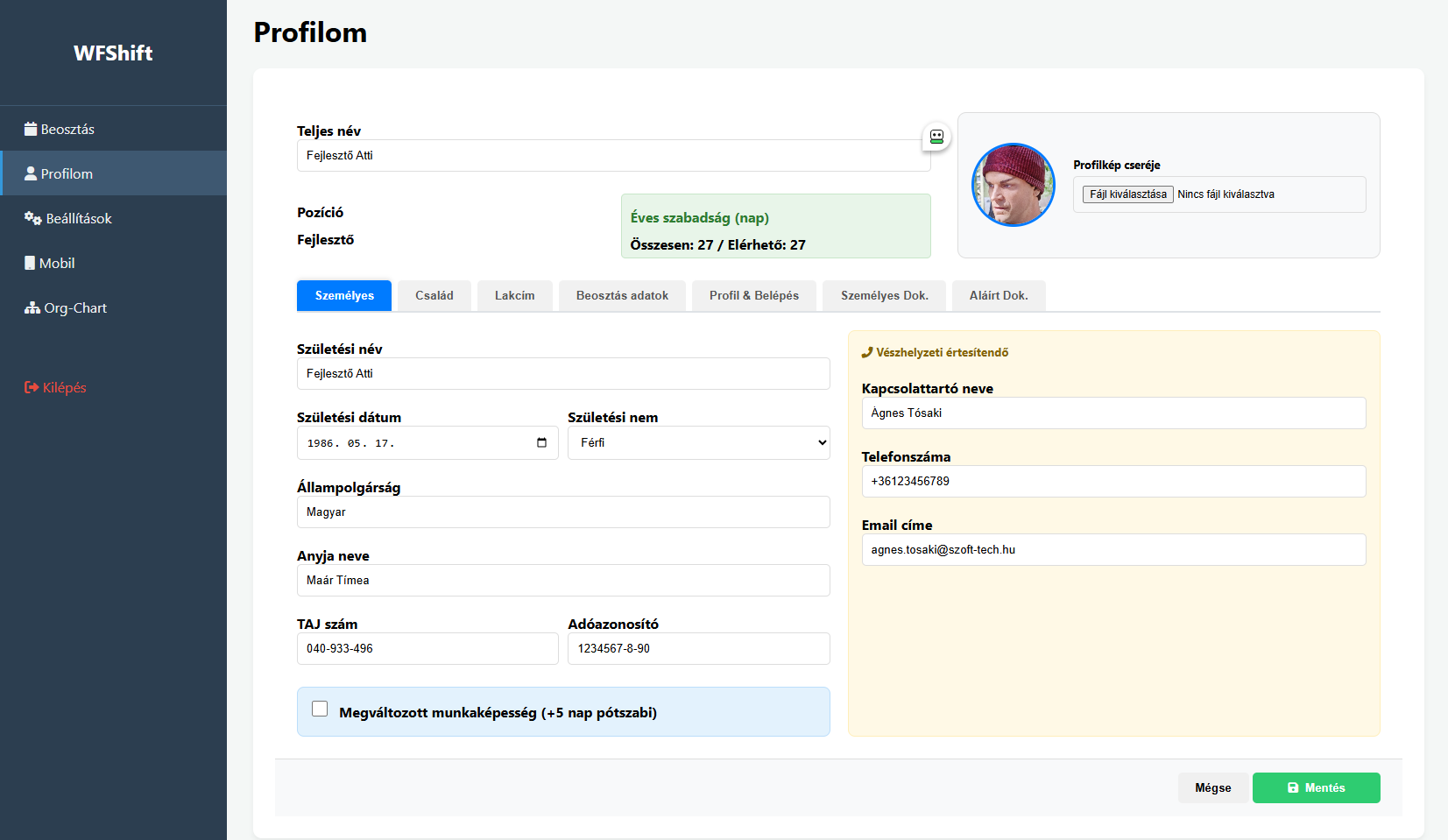Viewport: 1448px width, 840px height.
Task: Click the calendar icon beside Beosztás
Action: pos(31,129)
